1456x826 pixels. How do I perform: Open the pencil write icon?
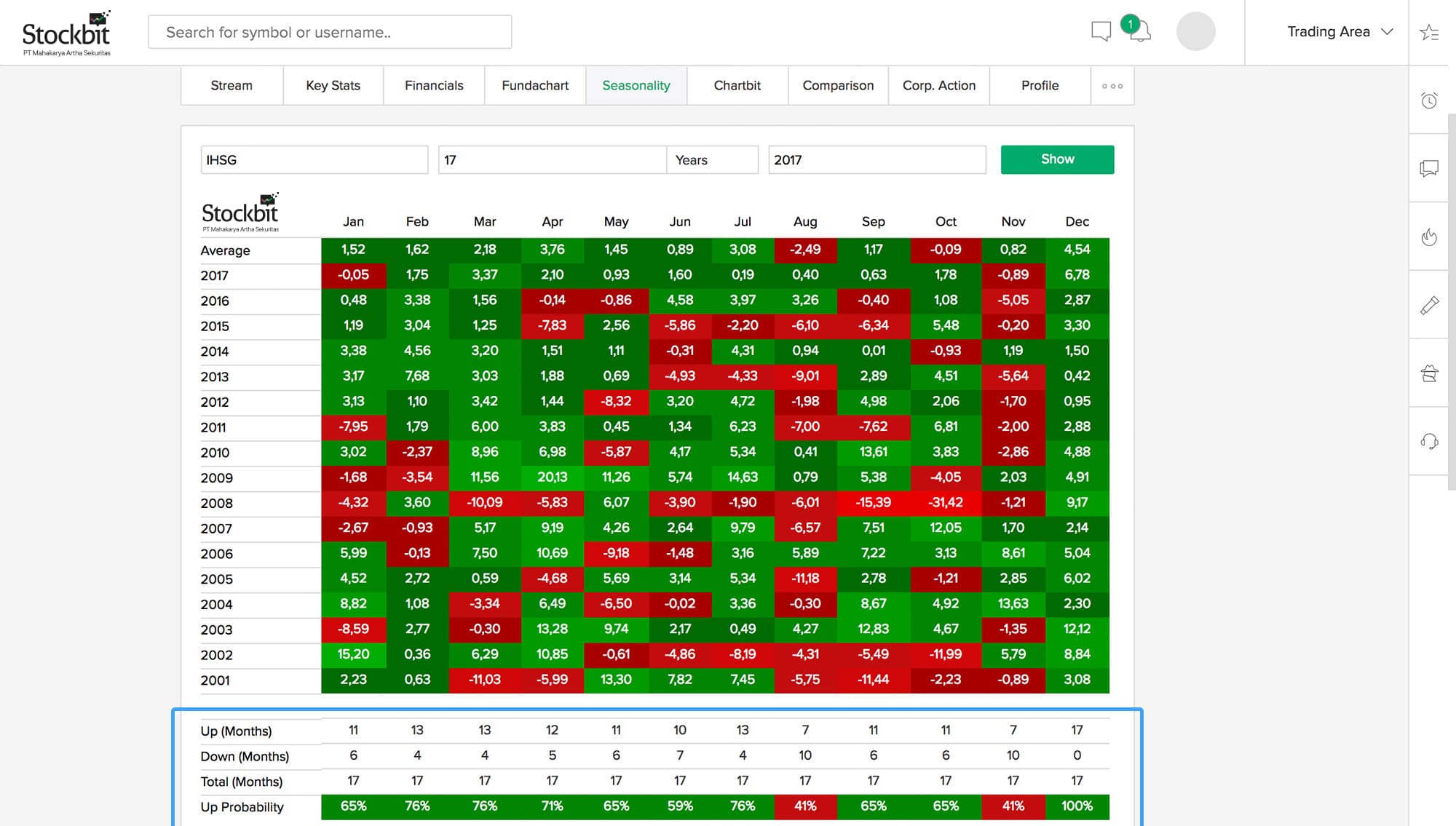pyautogui.click(x=1429, y=305)
